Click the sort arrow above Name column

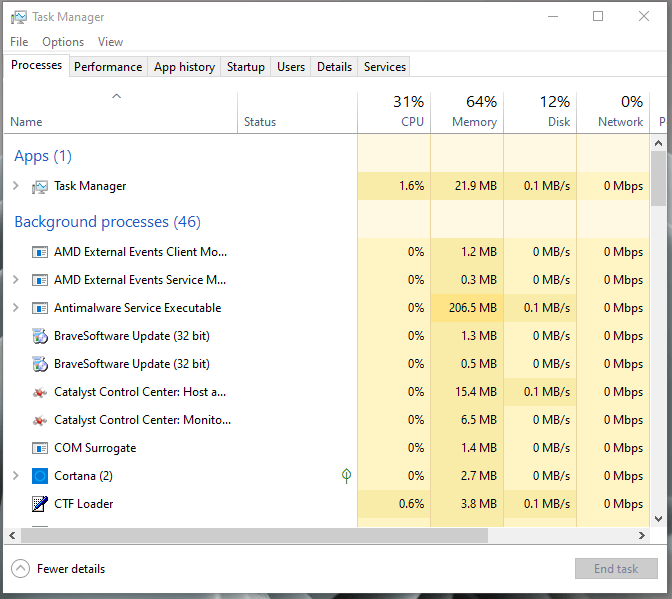[117, 96]
